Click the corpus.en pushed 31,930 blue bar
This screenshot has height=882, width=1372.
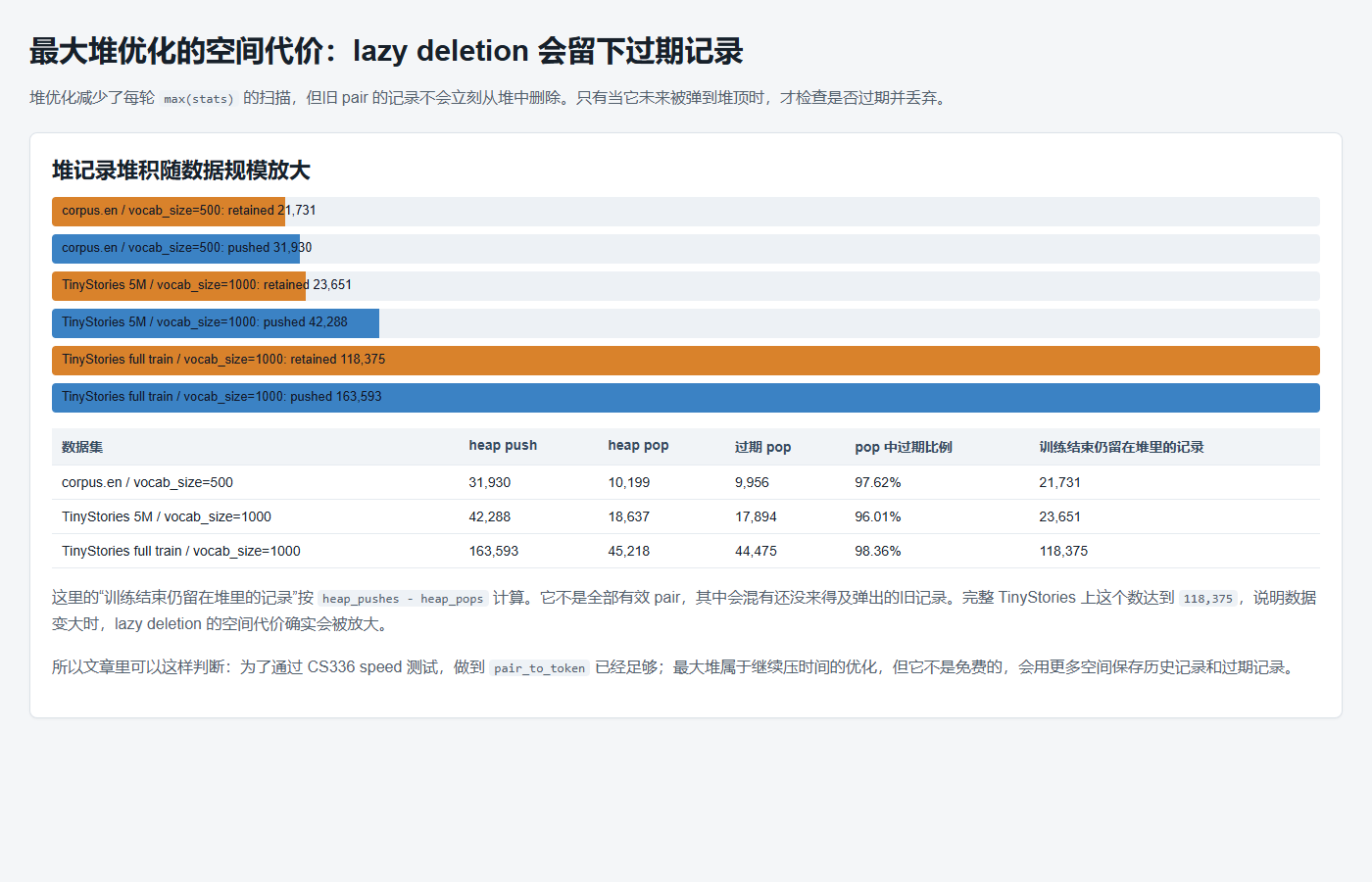[175, 248]
